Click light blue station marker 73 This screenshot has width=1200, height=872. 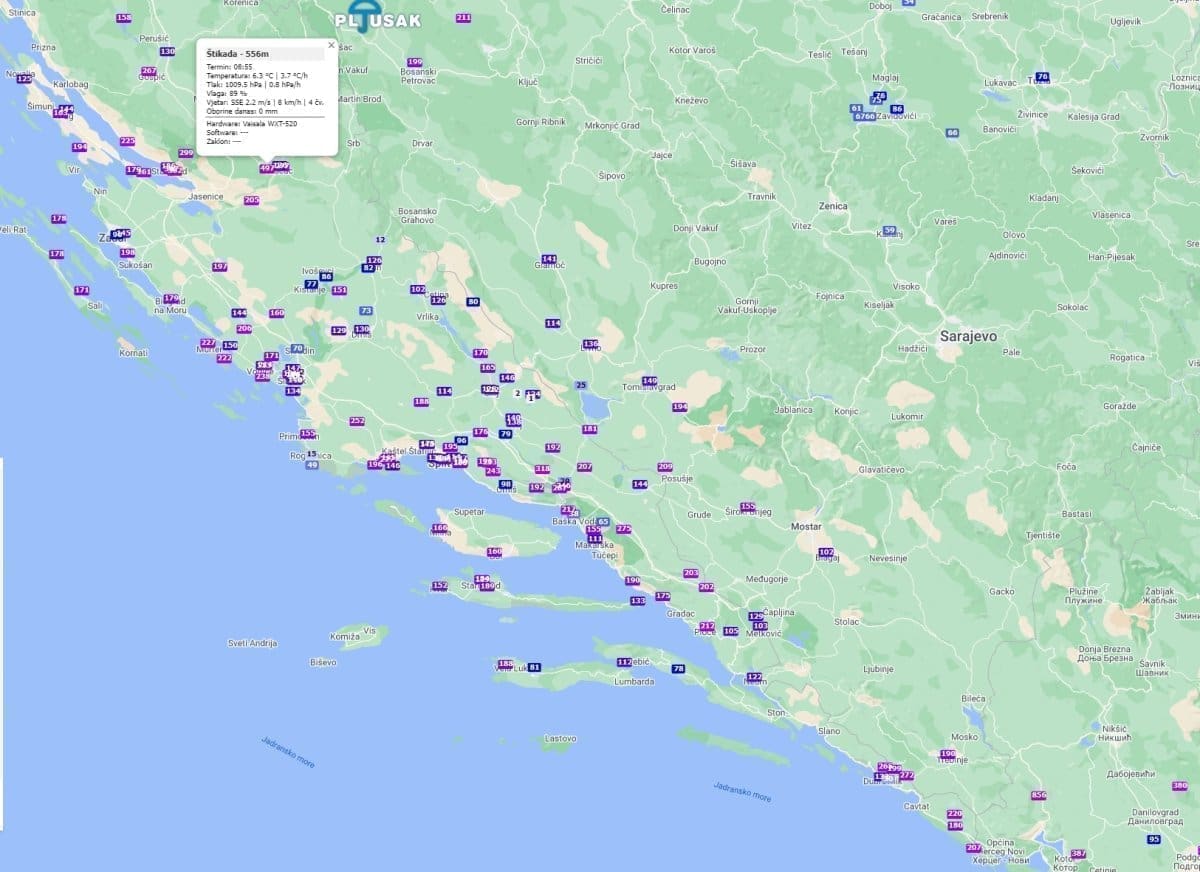(366, 311)
